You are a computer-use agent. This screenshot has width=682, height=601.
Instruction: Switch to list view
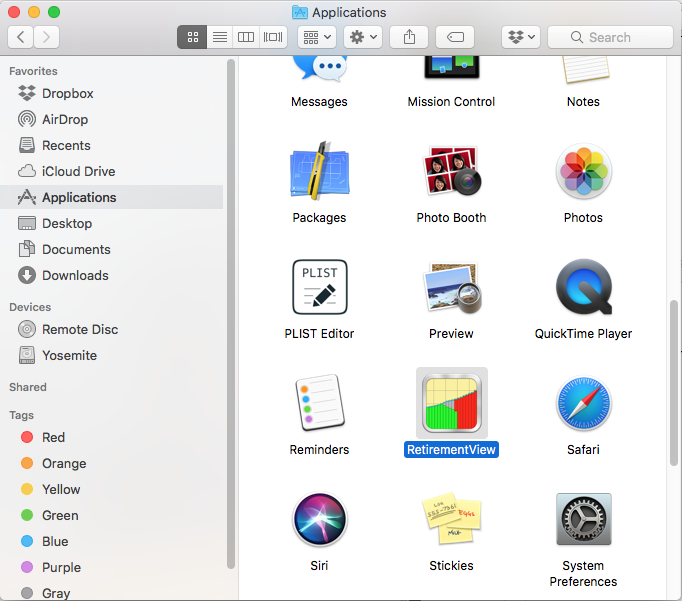coord(220,37)
